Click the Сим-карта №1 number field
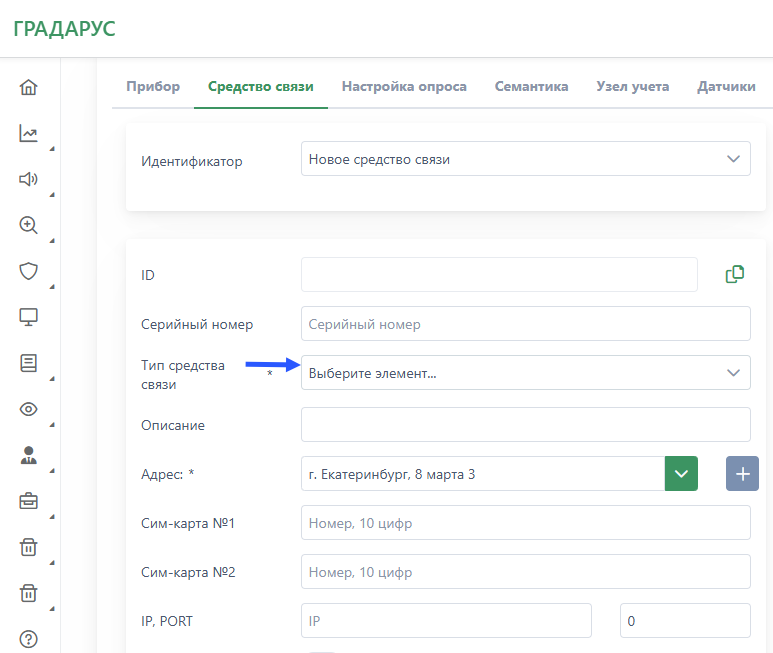This screenshot has height=653, width=773. 525,523
